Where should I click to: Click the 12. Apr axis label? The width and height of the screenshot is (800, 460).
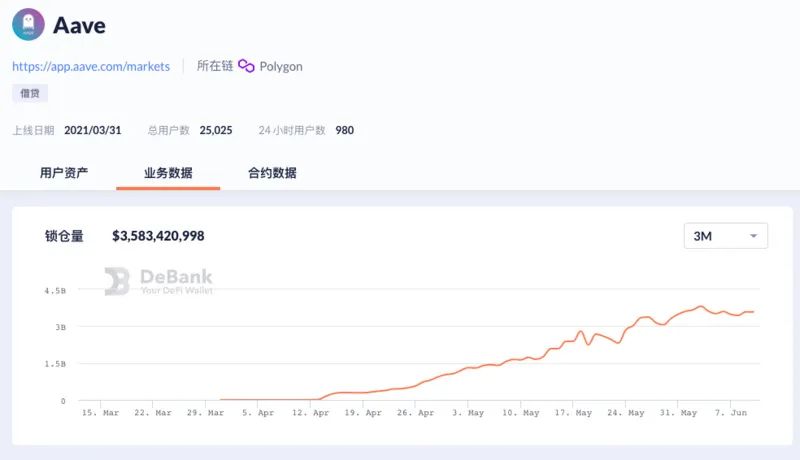pos(310,413)
